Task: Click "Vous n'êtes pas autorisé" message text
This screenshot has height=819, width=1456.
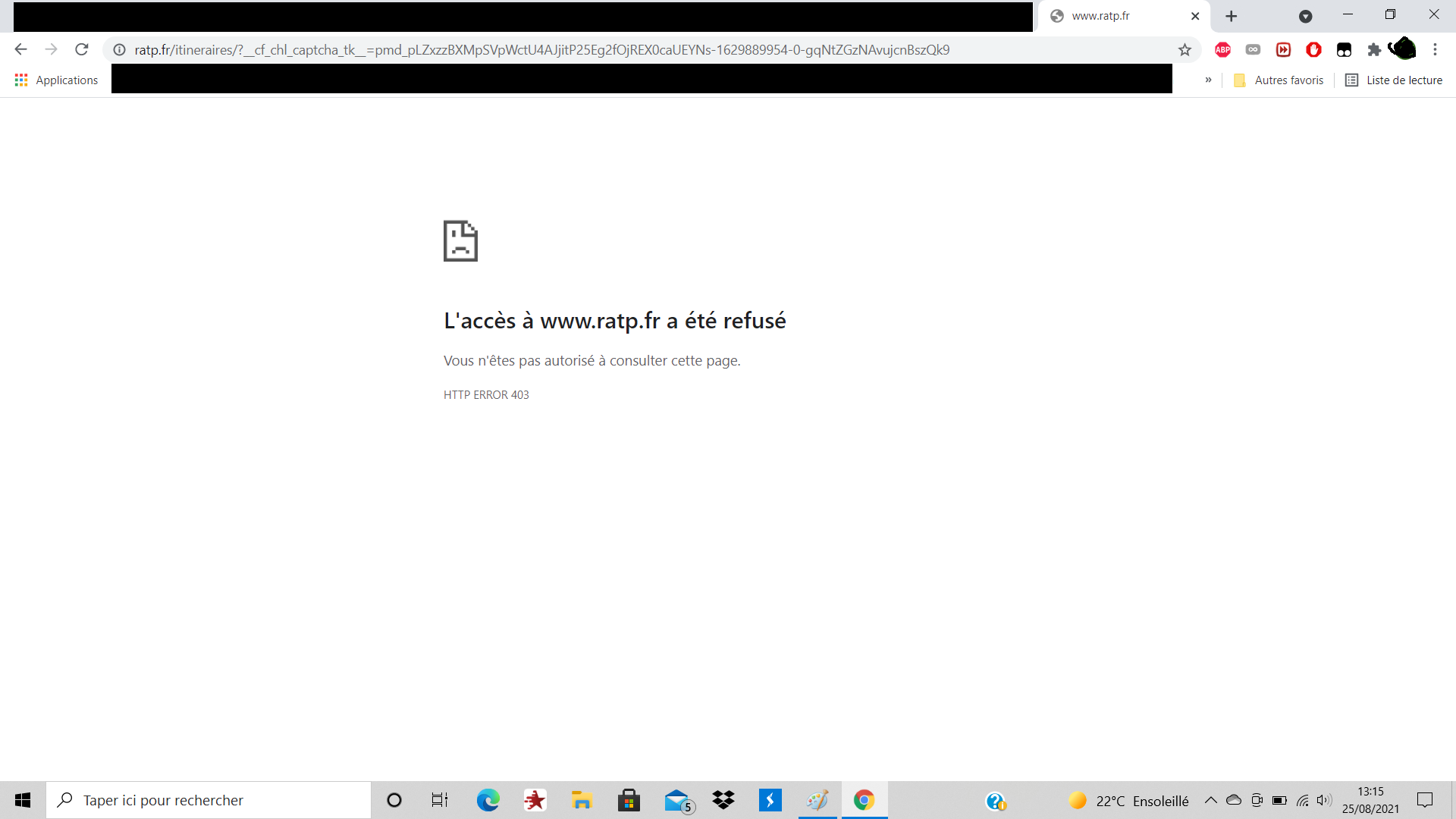Action: tap(591, 361)
